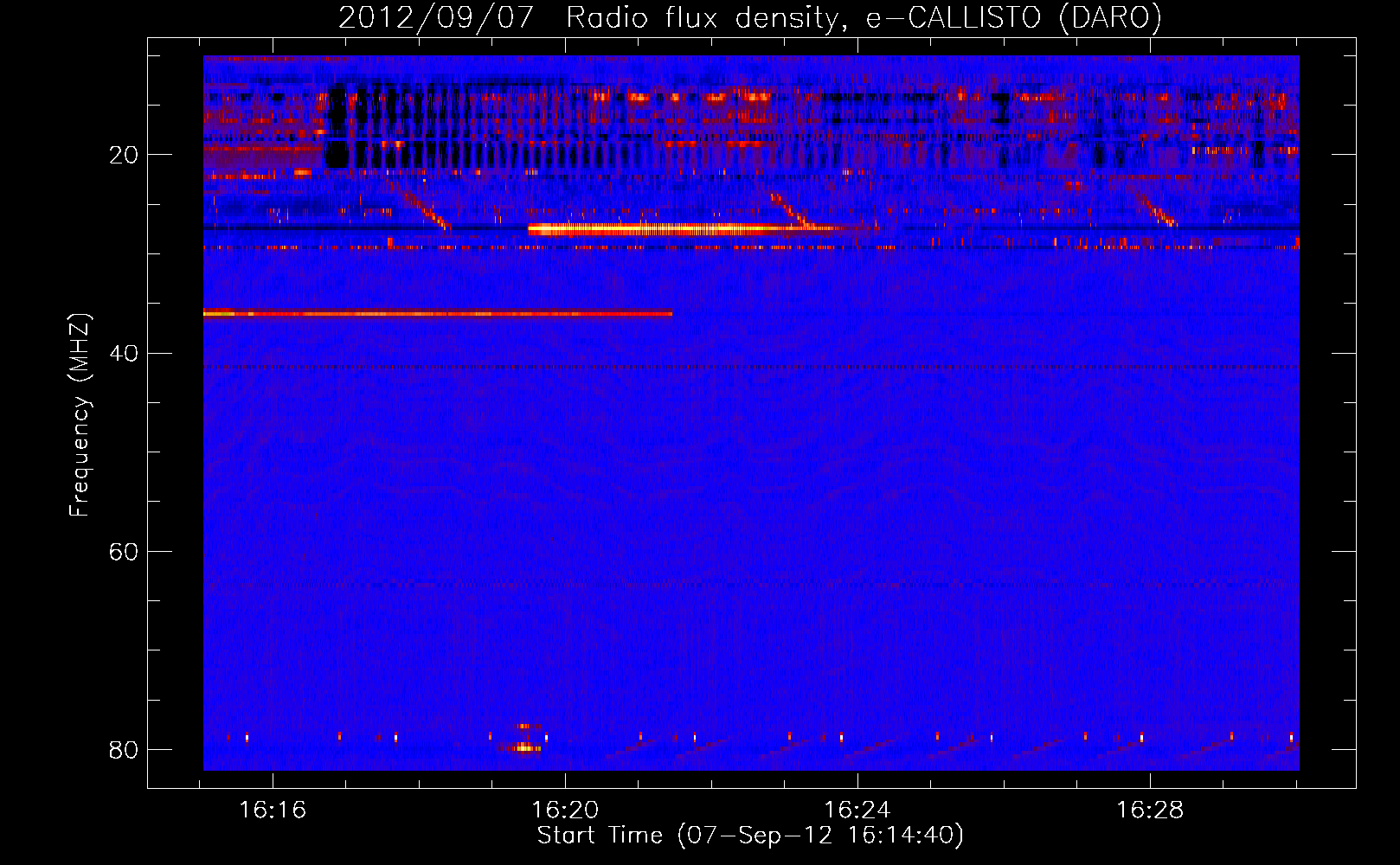Click the 60 MHz frequency tick label
The height and width of the screenshot is (865, 1400).
tap(124, 551)
